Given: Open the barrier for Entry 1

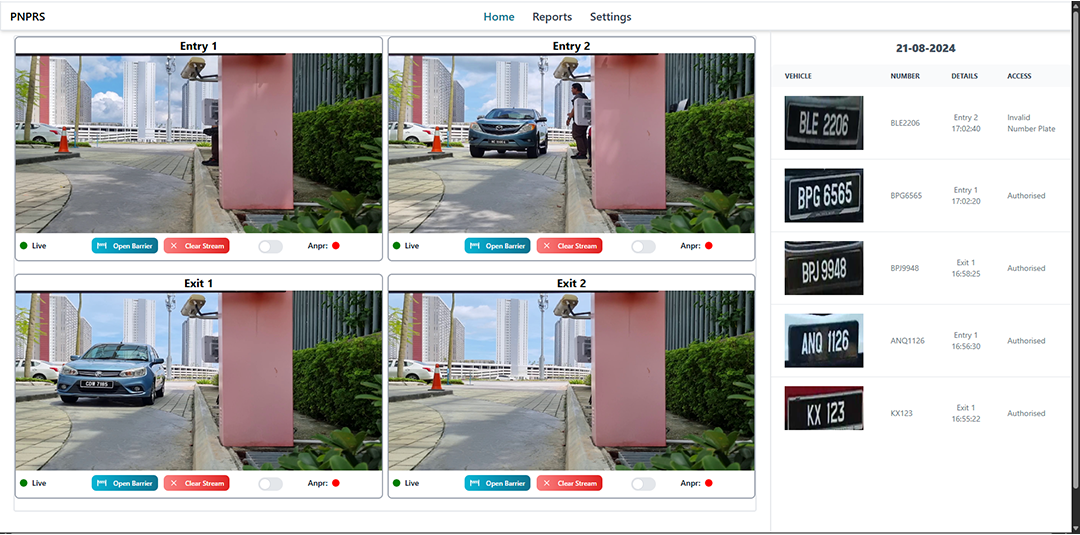Looking at the screenshot, I should tap(125, 246).
